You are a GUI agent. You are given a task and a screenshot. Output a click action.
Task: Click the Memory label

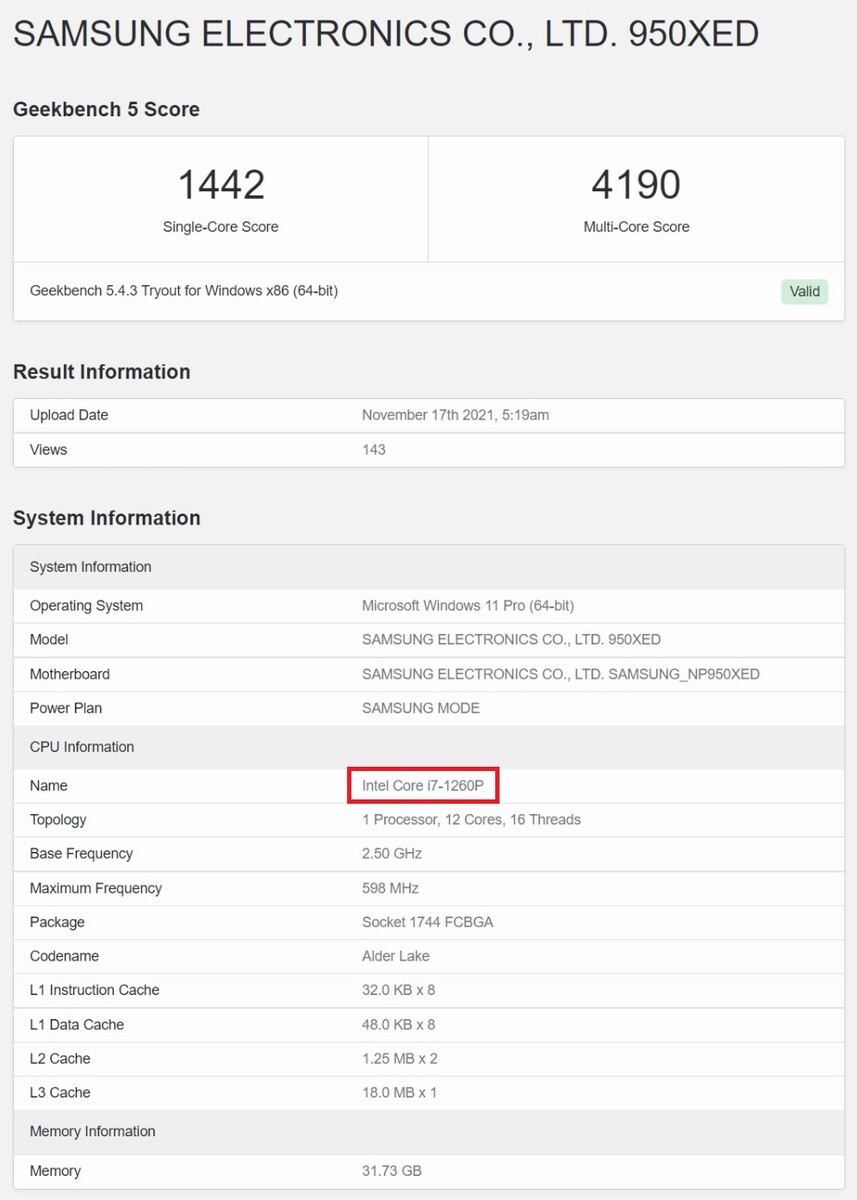click(55, 1171)
